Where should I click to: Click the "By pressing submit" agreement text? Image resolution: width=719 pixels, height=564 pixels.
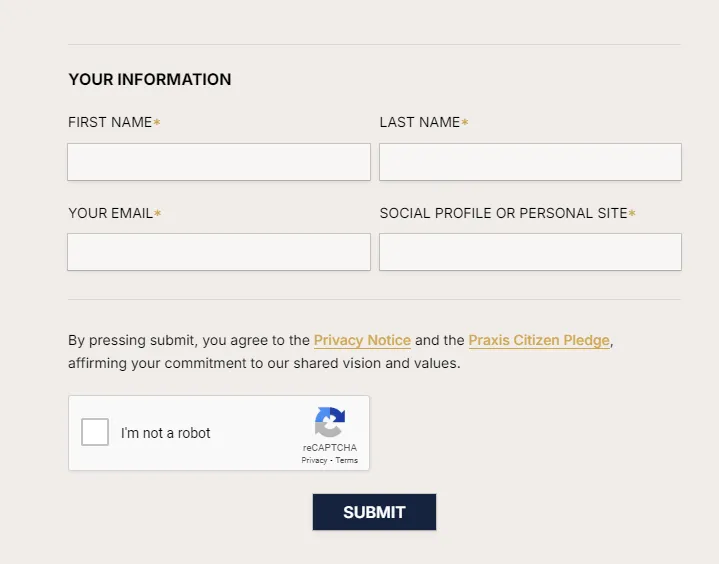click(x=190, y=341)
